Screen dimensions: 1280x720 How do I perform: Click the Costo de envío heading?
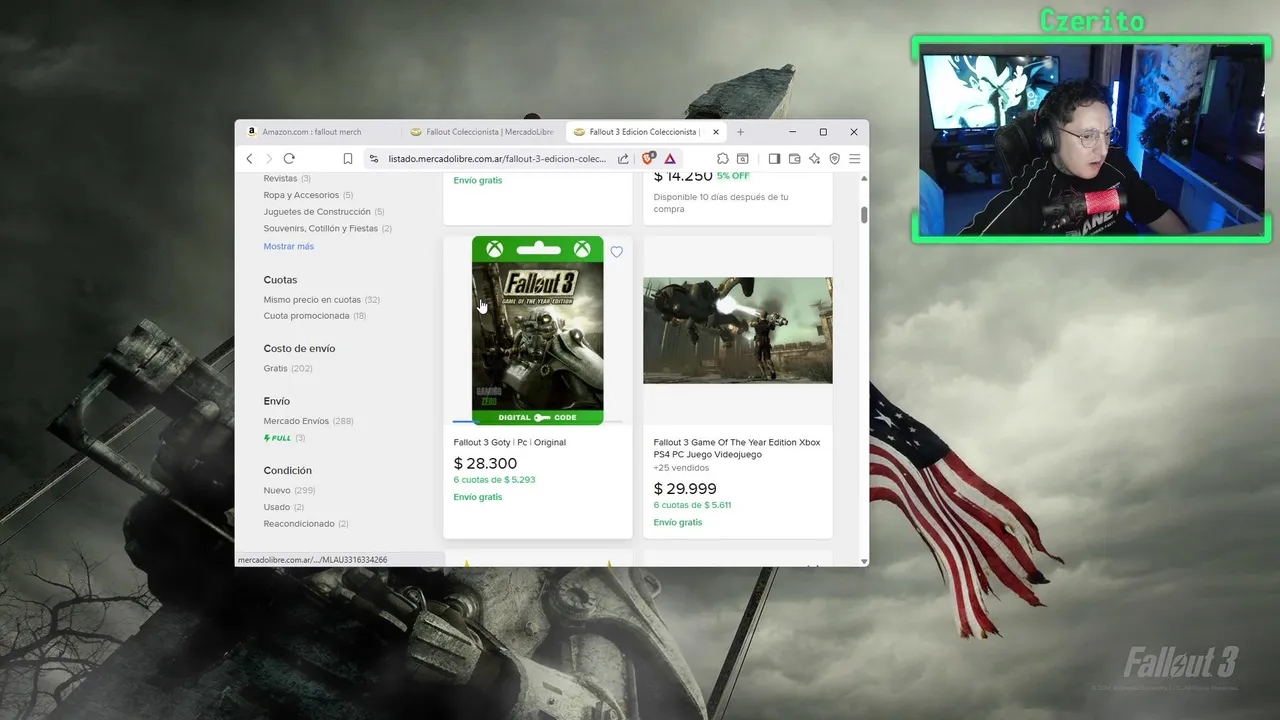(x=299, y=349)
